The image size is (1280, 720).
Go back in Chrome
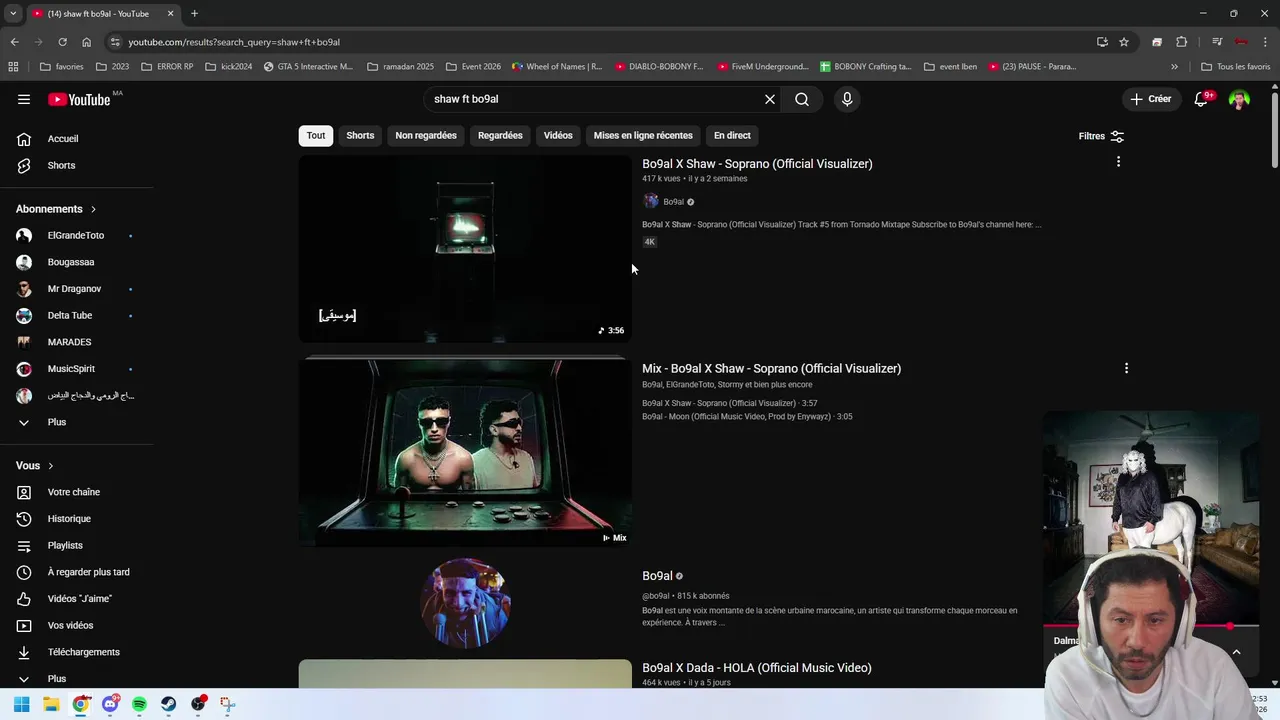[14, 42]
